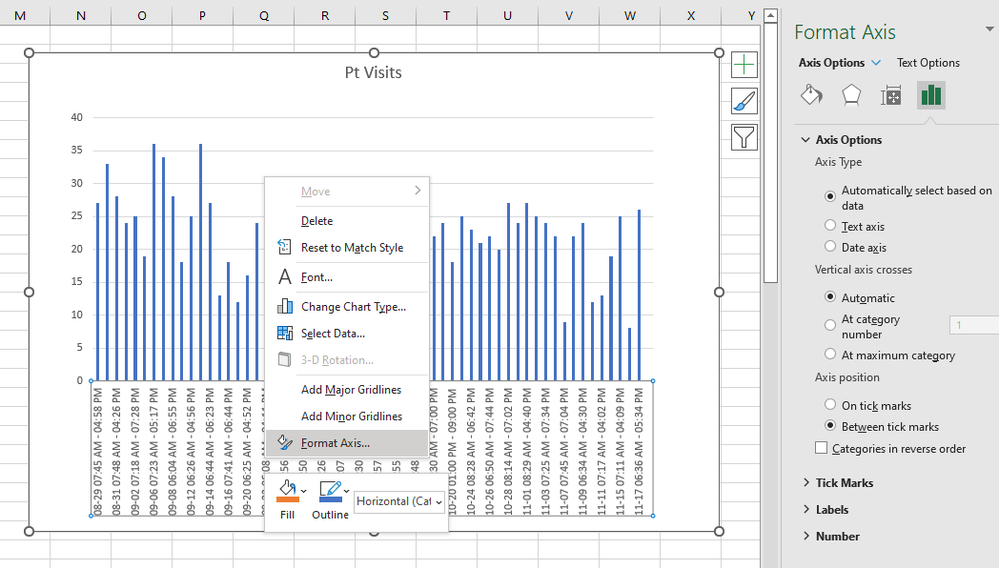Image resolution: width=999 pixels, height=568 pixels.
Task: Expand the Labels section
Action: click(832, 510)
